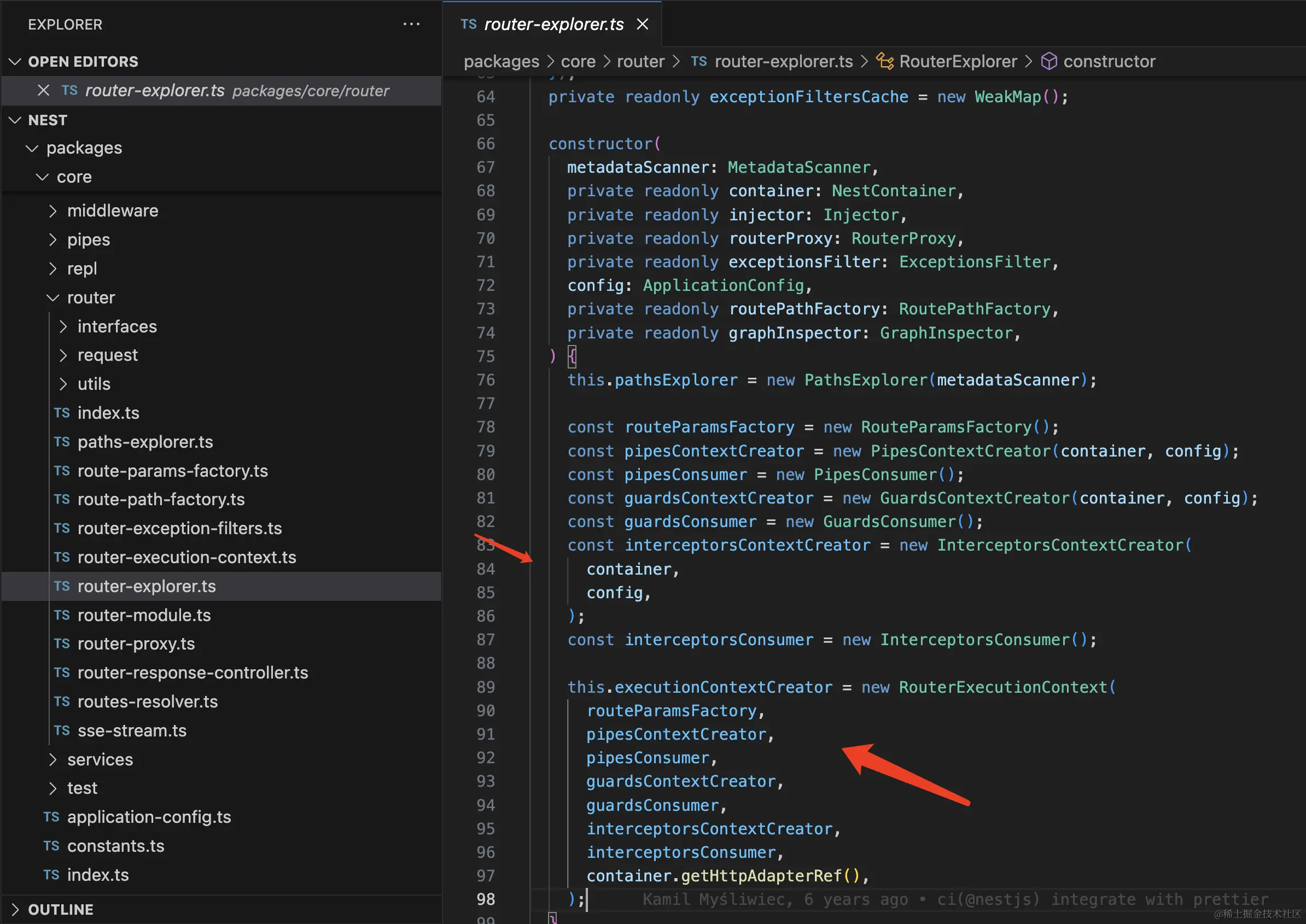Click GraphInspector type on line 74
This screenshot has width=1306, height=924.
(x=946, y=333)
